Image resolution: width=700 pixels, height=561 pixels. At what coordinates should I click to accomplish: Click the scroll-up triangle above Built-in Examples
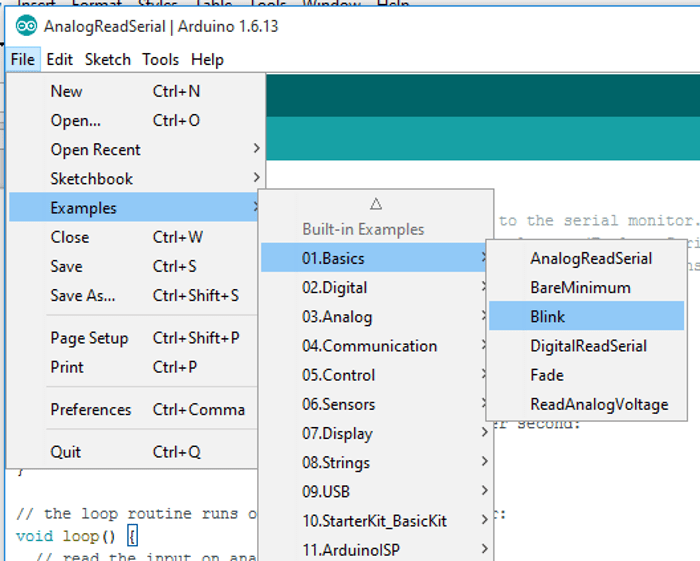point(376,204)
